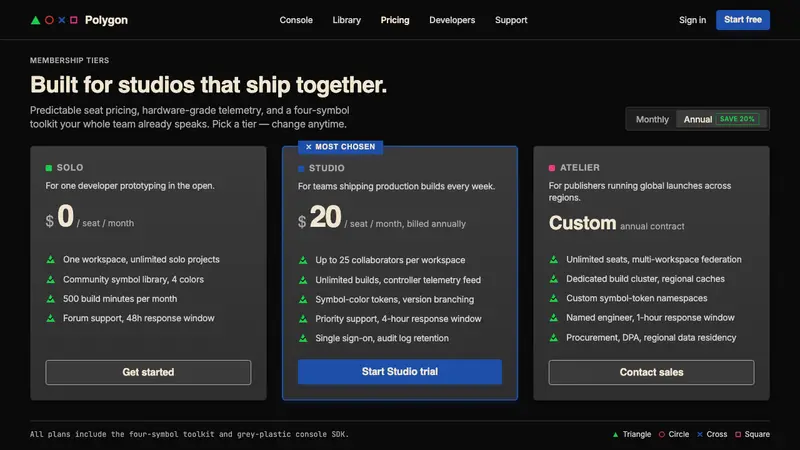Click the footer Triangle legend icon
This screenshot has height=450, width=800.
[x=615, y=434]
